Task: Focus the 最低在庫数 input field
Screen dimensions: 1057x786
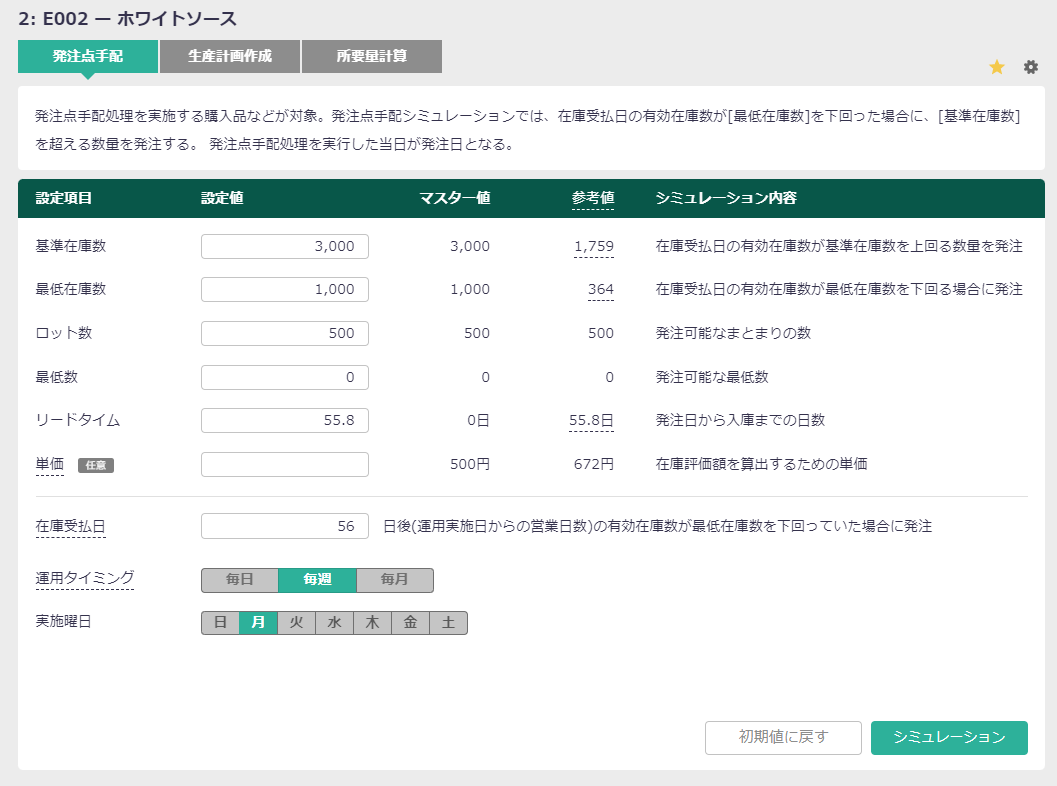Action: pos(285,290)
